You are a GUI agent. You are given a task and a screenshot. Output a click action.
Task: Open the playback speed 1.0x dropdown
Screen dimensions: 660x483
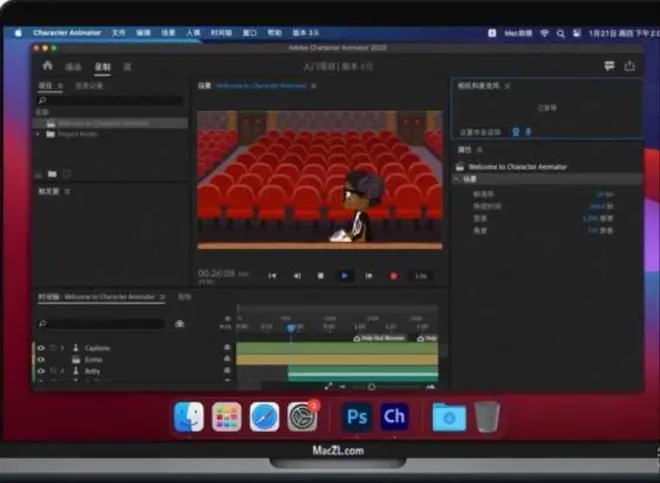tap(421, 275)
